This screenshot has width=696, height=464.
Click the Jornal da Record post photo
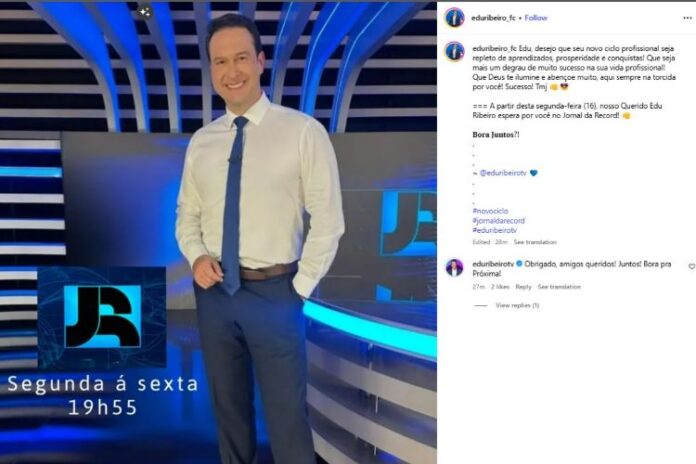tap(218, 233)
